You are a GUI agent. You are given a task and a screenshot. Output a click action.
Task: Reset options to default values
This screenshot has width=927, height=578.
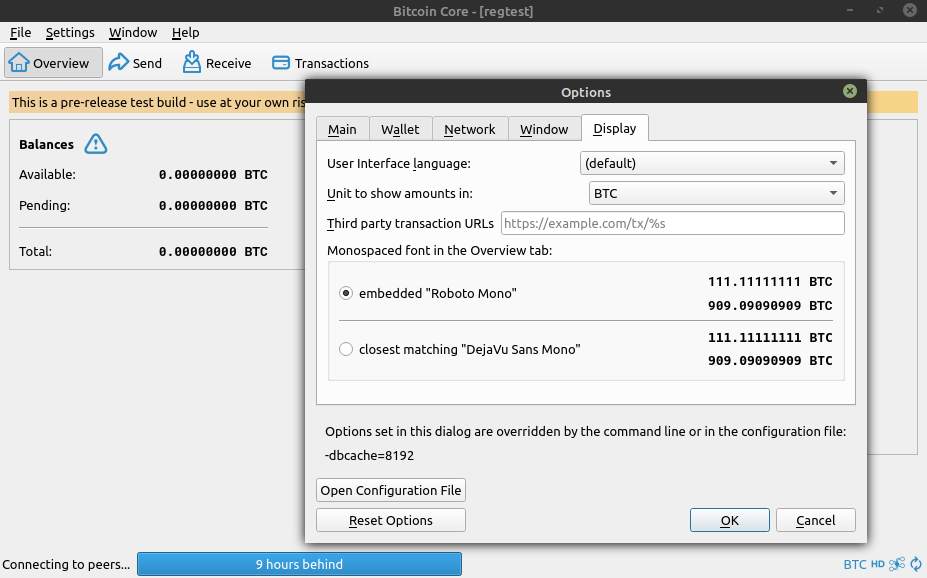coord(390,519)
